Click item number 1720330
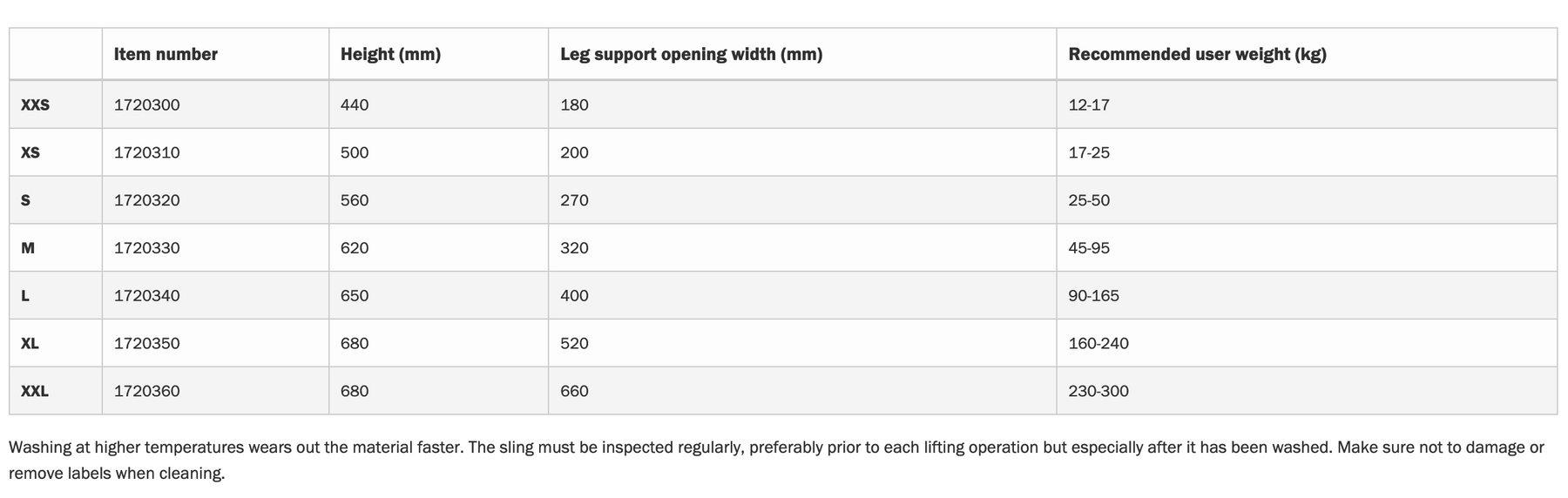Viewport: 1568px width, 498px height. coord(147,248)
